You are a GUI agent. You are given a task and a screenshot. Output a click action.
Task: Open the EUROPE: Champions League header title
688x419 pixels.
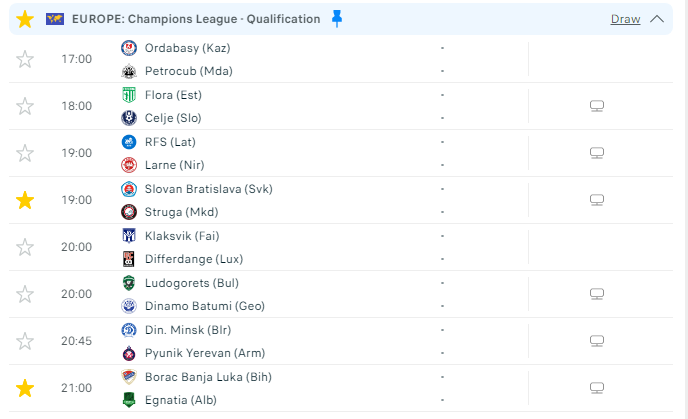[x=196, y=19]
